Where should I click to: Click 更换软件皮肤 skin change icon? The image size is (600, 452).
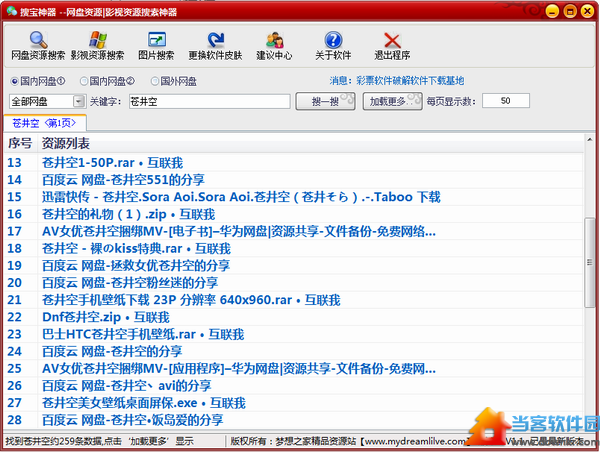pos(215,46)
